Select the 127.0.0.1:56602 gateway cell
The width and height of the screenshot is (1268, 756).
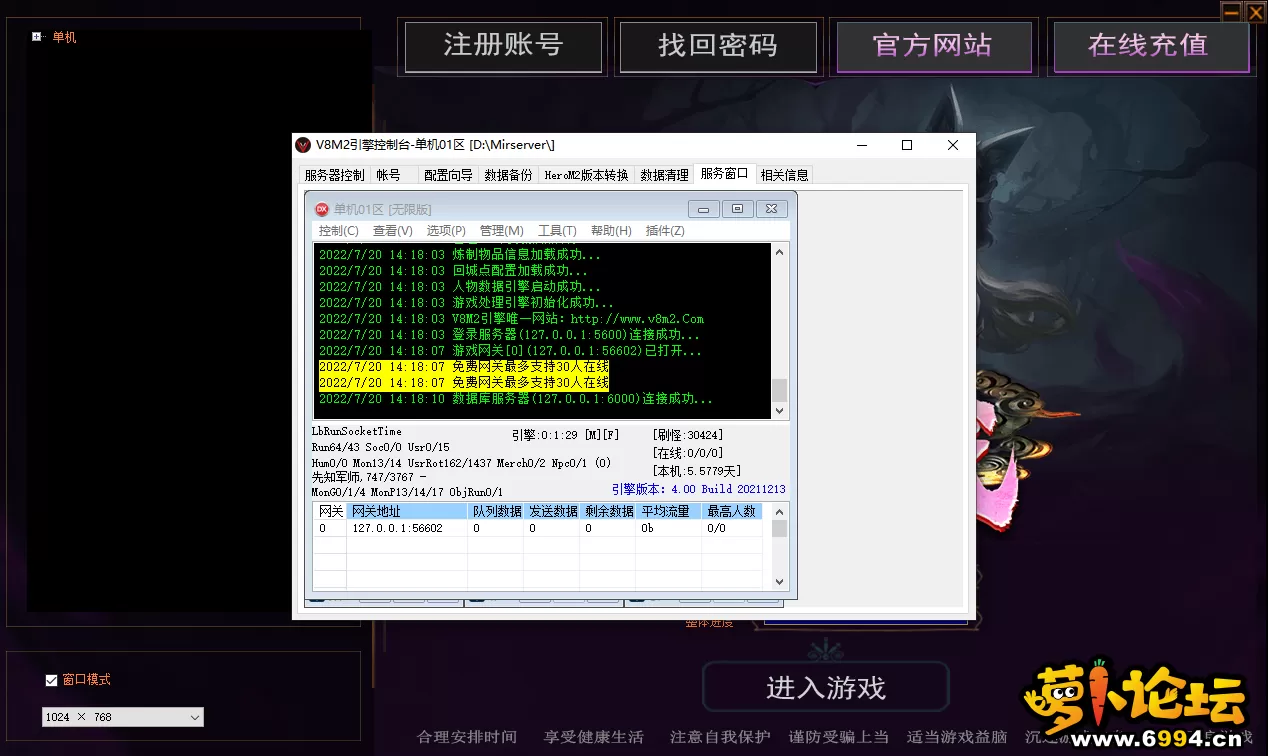click(397, 528)
